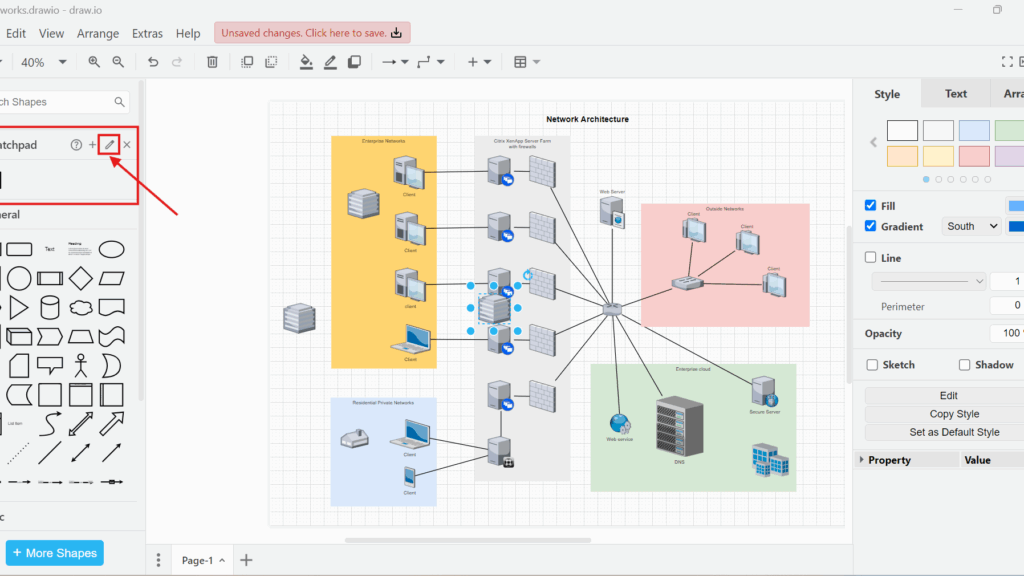The image size is (1024, 576).
Task: Click the to front toolbar icon
Action: [x=247, y=62]
